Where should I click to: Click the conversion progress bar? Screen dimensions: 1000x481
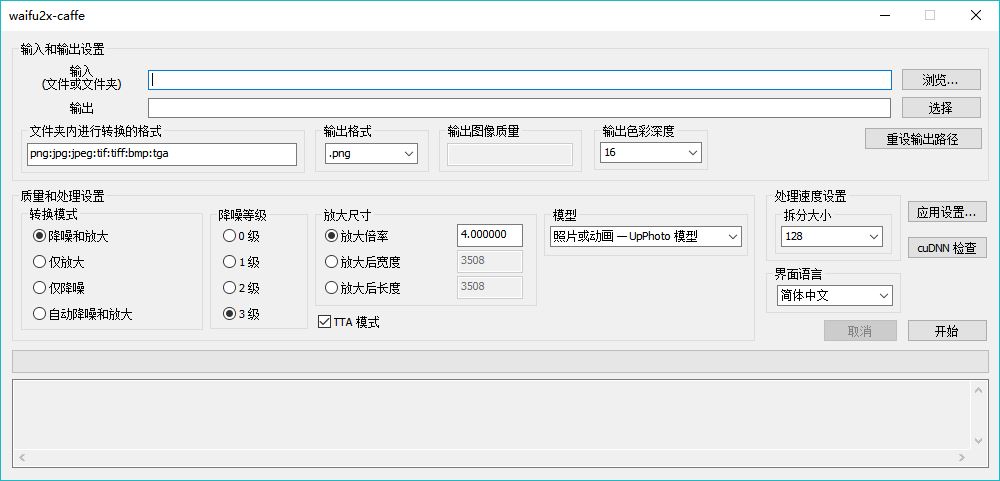coord(500,362)
